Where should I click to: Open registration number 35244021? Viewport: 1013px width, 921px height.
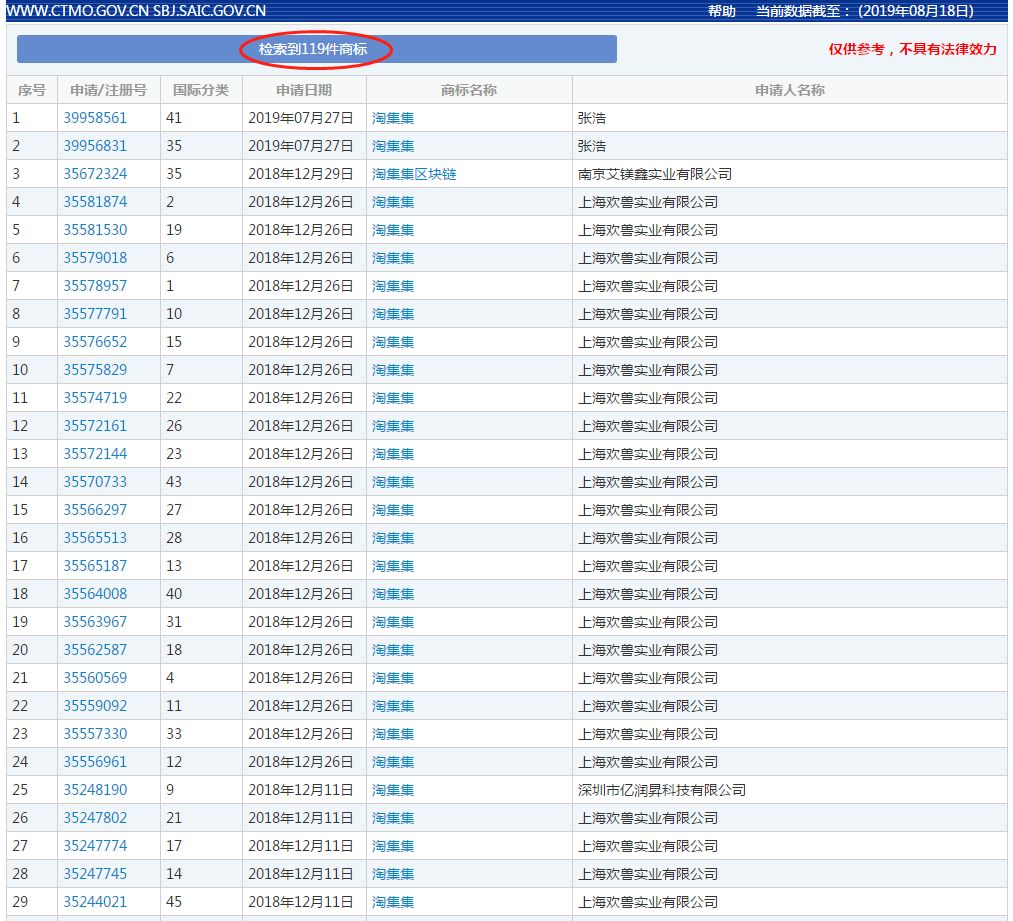[95, 902]
